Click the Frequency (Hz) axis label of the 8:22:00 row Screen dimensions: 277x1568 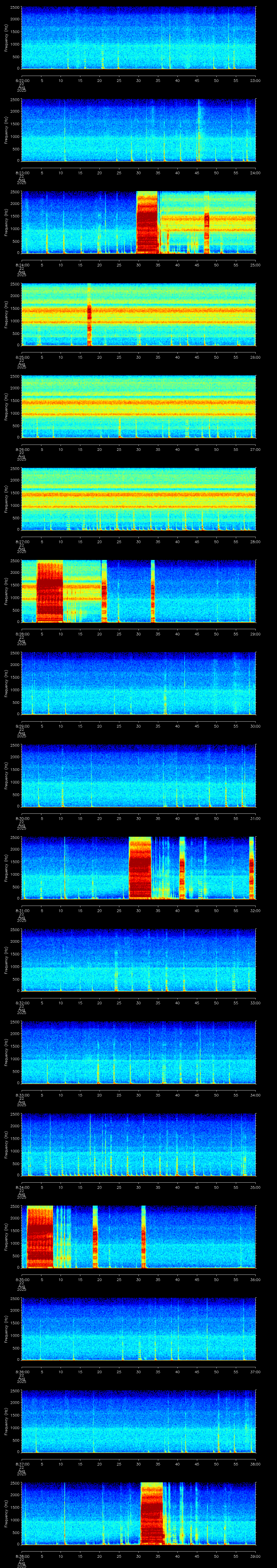[x=7, y=38]
